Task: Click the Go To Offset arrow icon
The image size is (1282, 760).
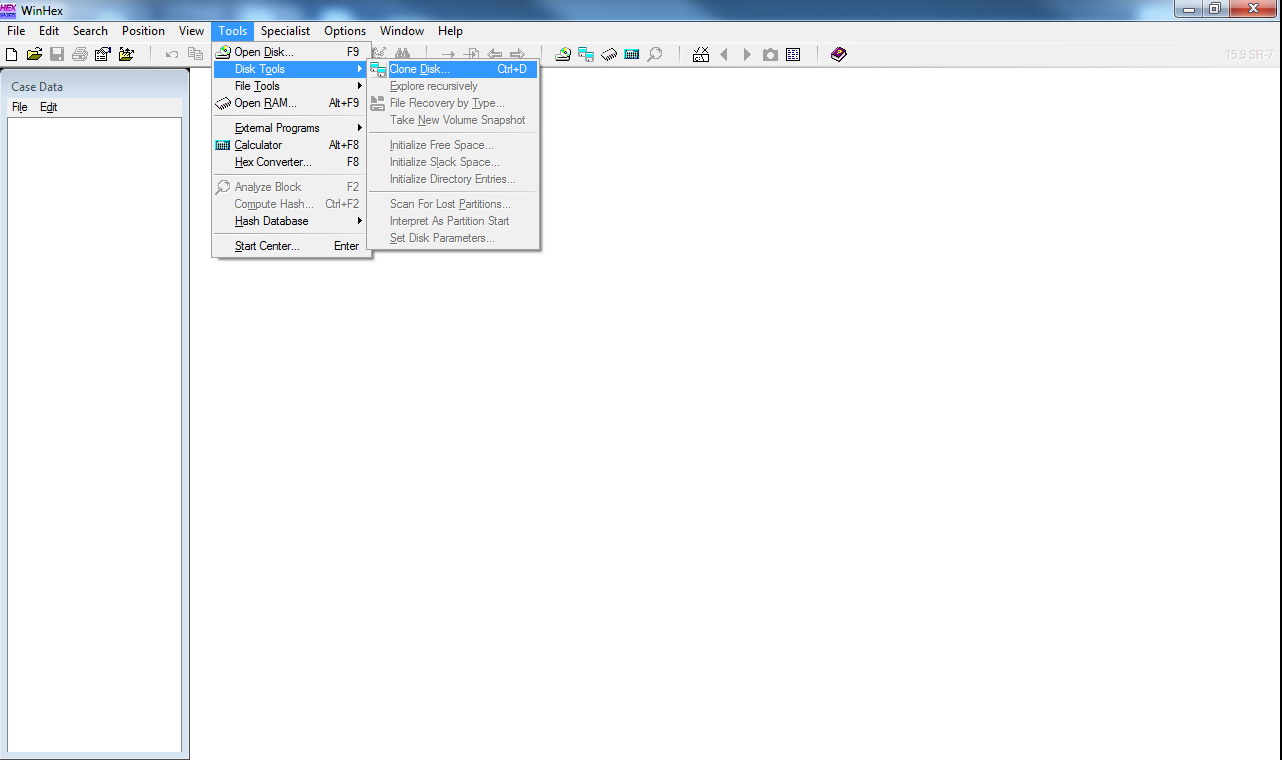Action: click(449, 54)
